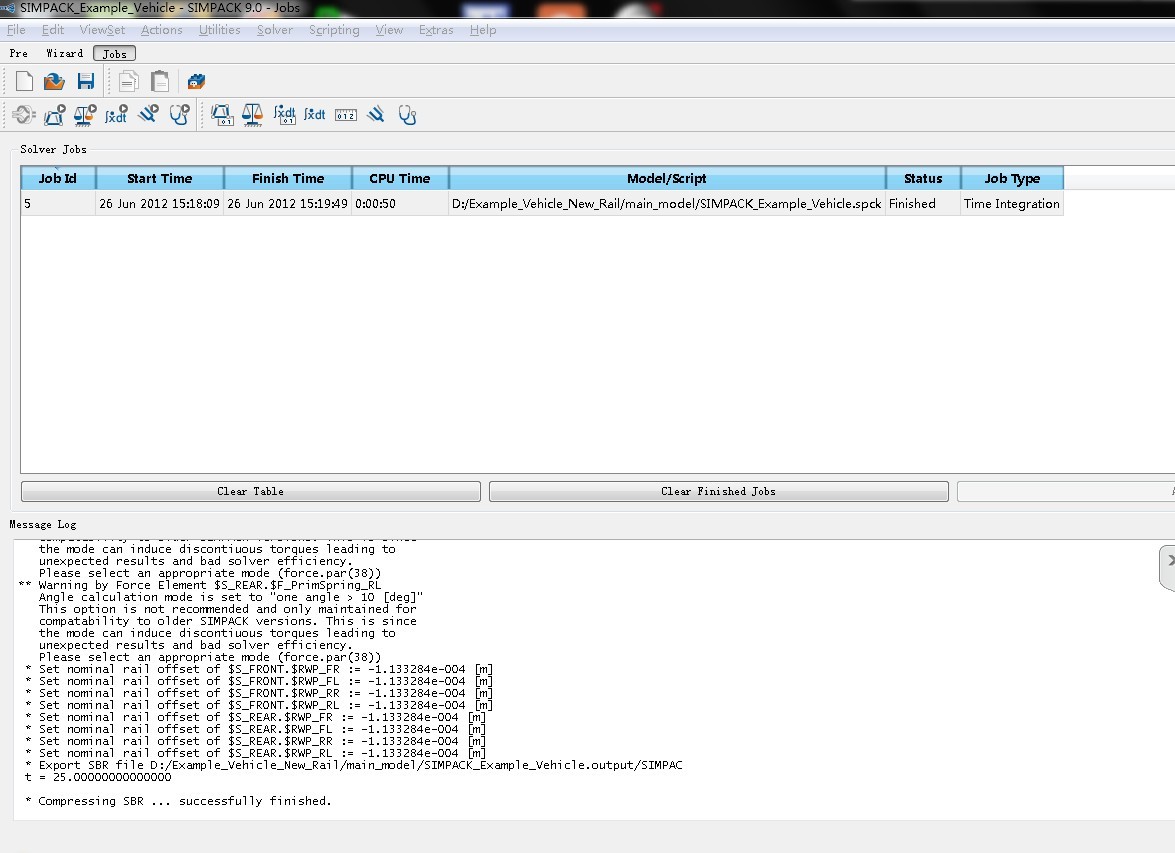
Task: Click the plain integral xdt icon
Action: (315, 115)
